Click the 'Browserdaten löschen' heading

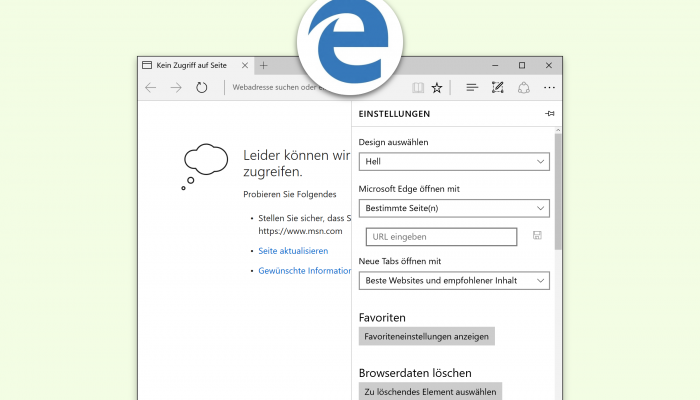point(415,373)
